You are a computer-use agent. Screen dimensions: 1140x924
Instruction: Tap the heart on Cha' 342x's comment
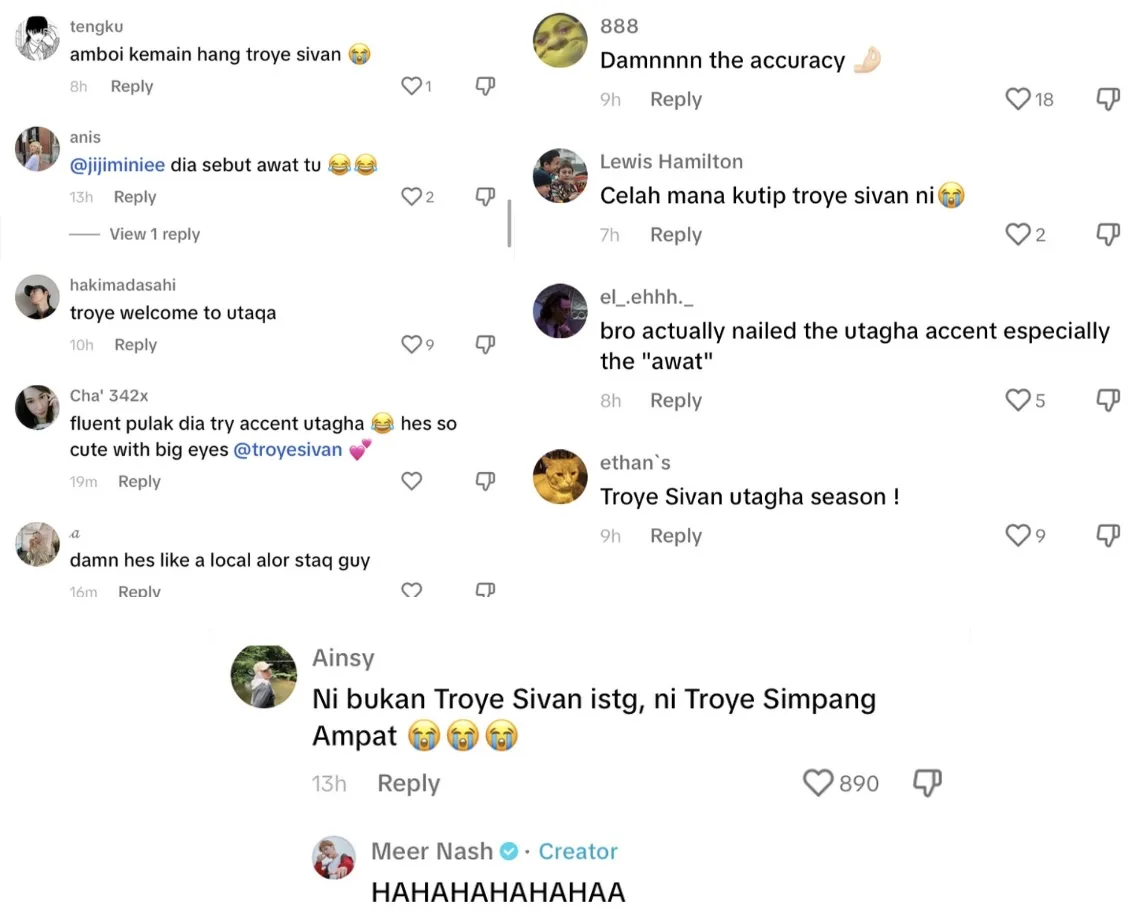(x=412, y=481)
